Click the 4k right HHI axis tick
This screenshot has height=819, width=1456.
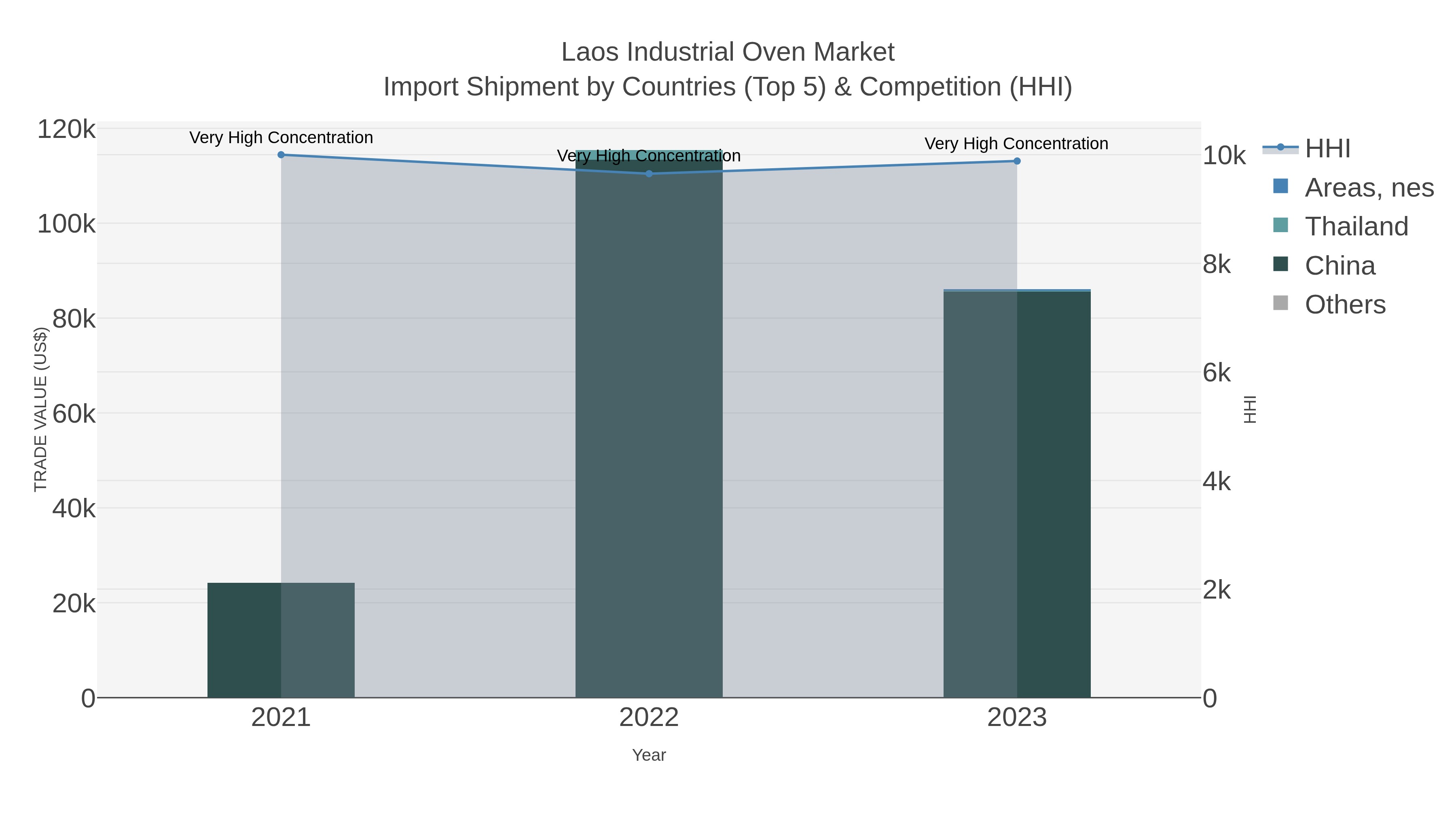click(1217, 482)
